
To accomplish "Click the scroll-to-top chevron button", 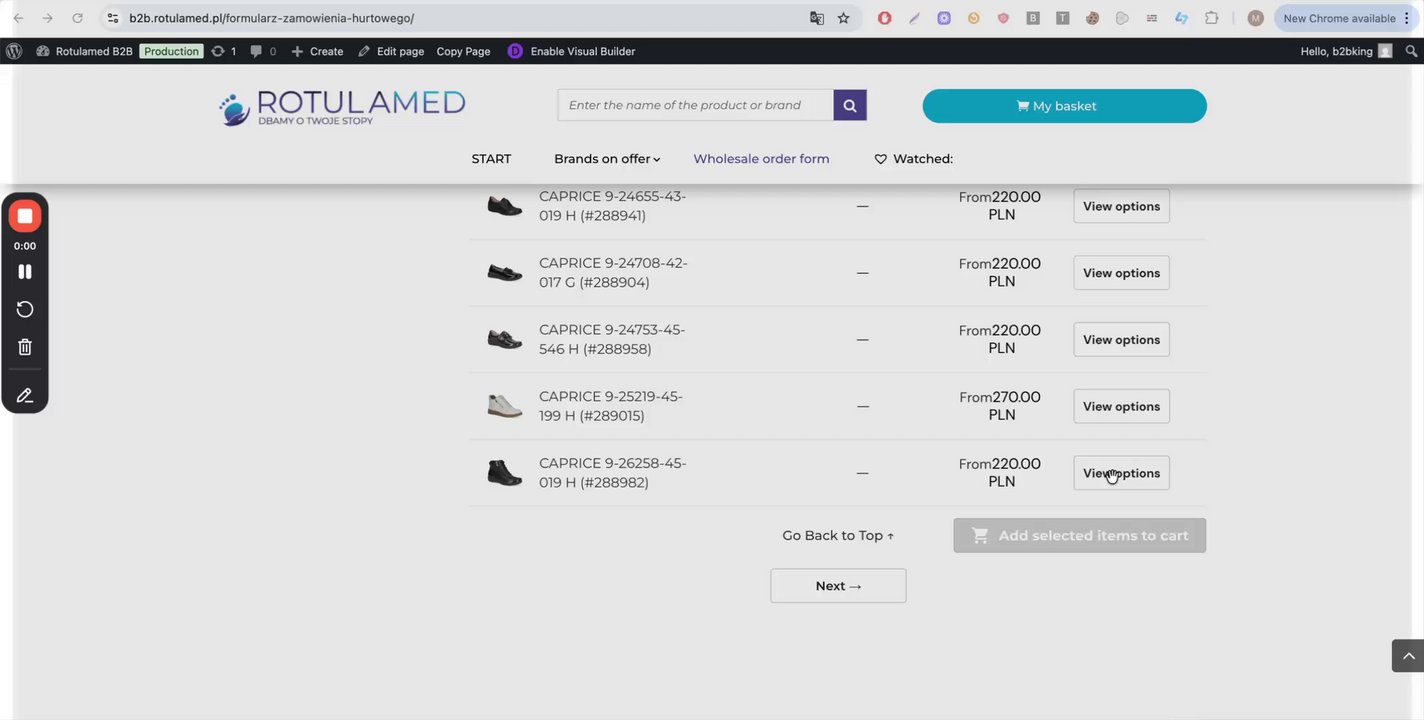I will pos(1408,656).
